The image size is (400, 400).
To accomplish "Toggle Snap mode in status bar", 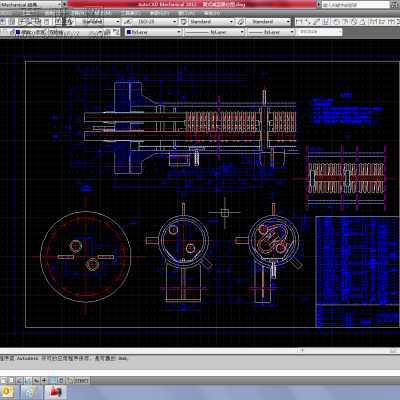I will click(x=3, y=380).
